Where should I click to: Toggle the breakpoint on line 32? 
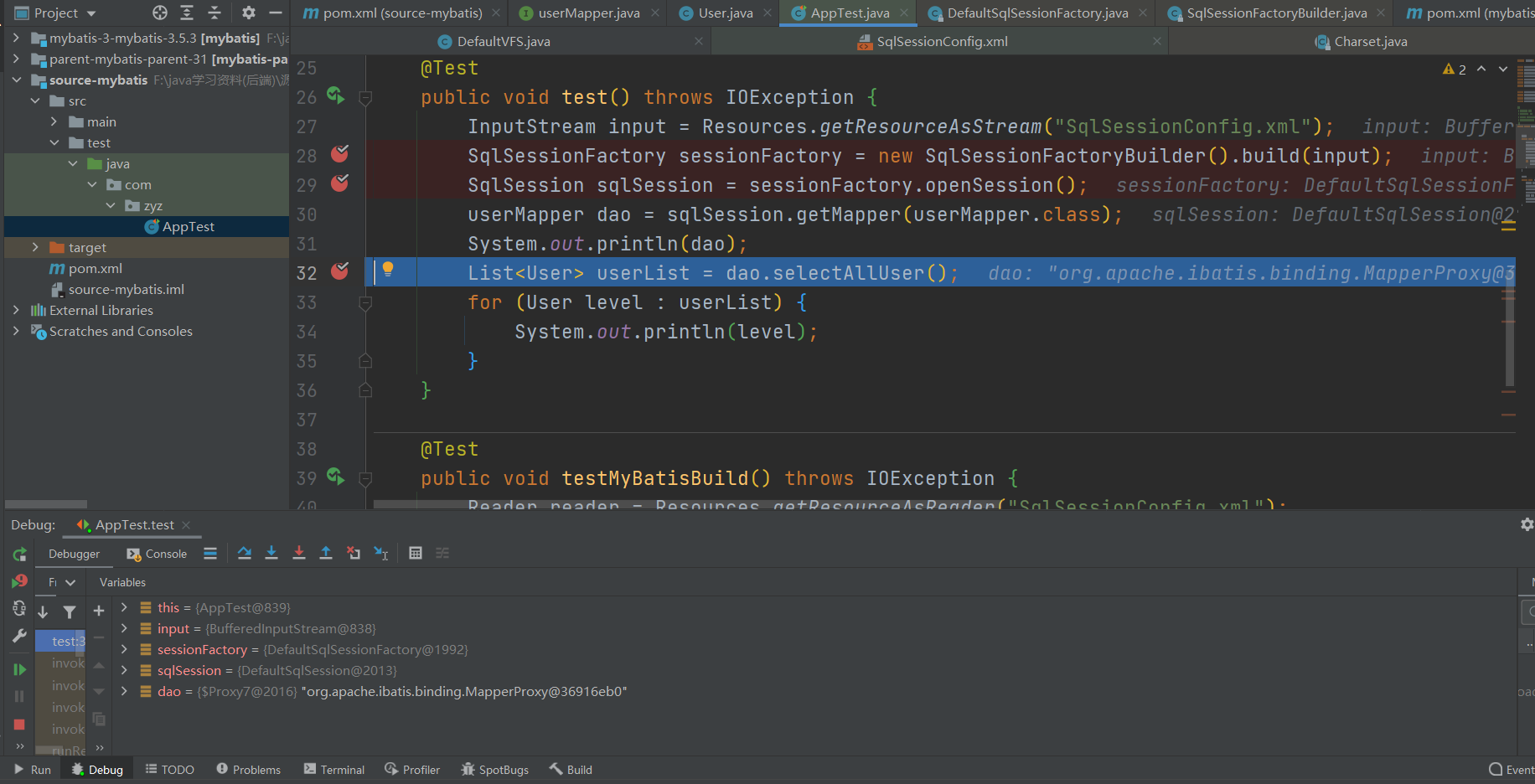coord(339,271)
